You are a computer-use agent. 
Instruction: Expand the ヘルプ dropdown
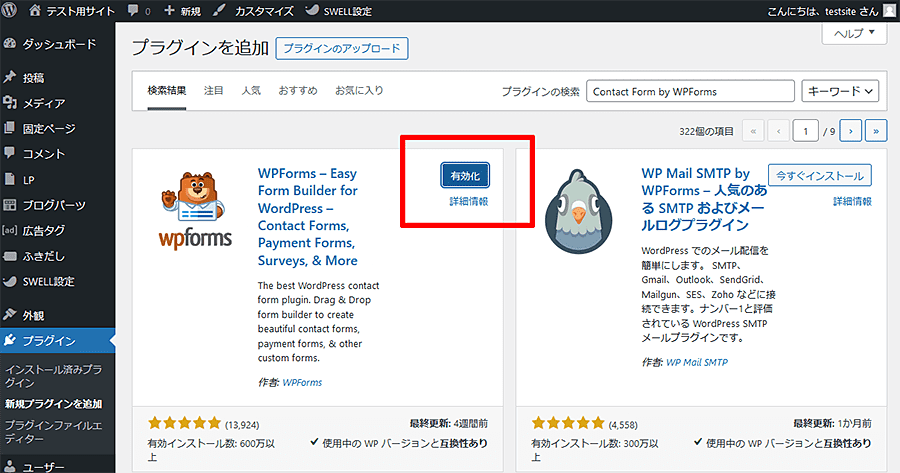(854, 33)
